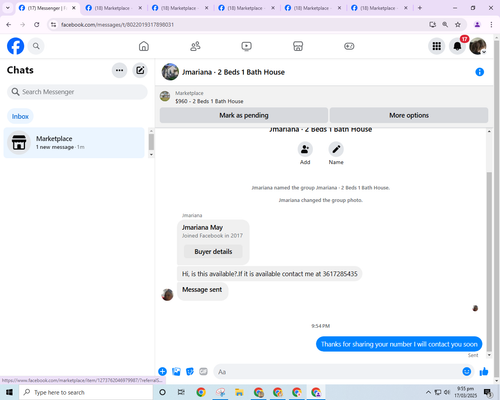
Task: Open Facebook search magnifier icon
Action: pos(36,46)
